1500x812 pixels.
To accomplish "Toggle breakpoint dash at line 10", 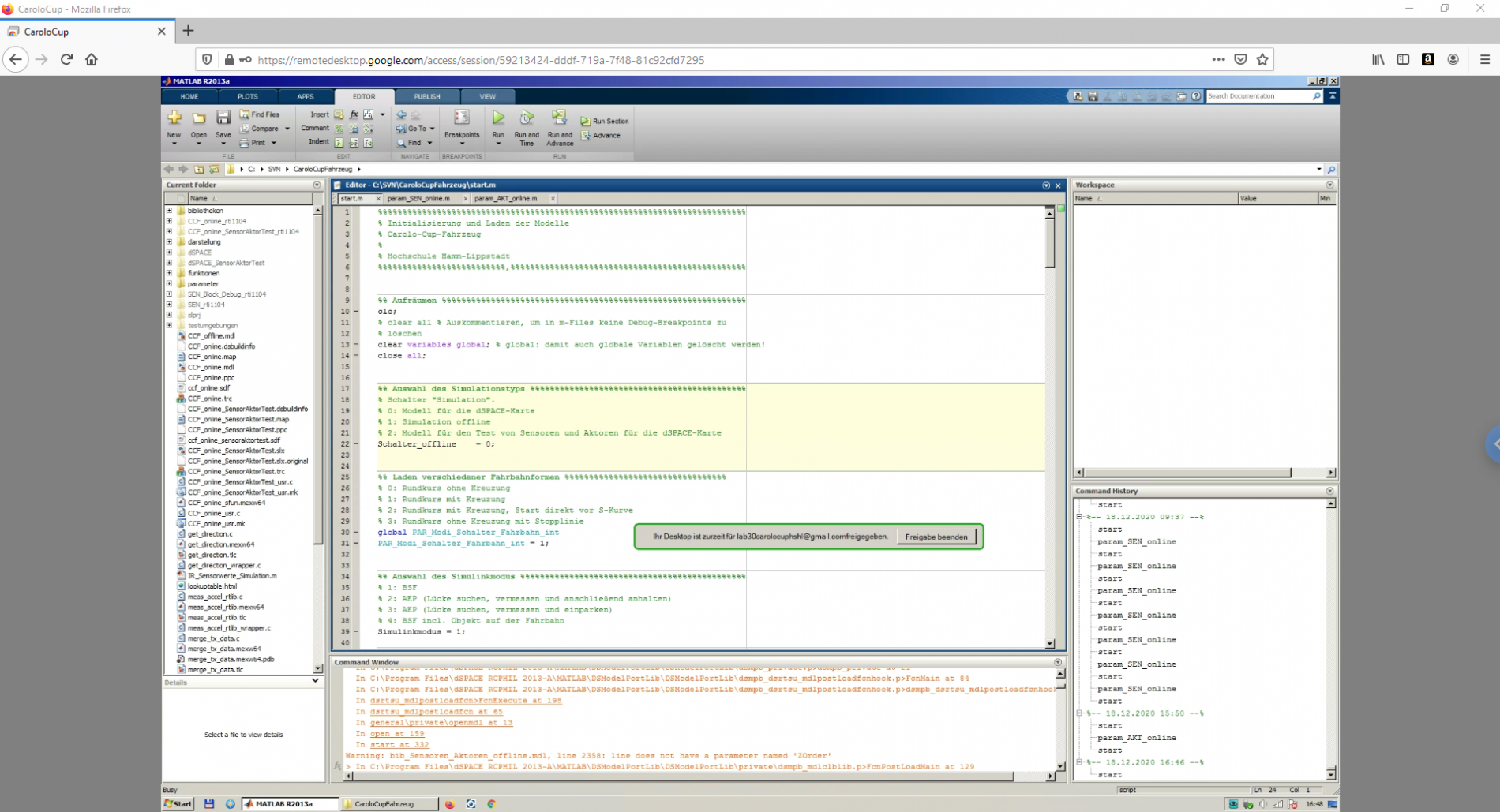I will pyautogui.click(x=356, y=312).
